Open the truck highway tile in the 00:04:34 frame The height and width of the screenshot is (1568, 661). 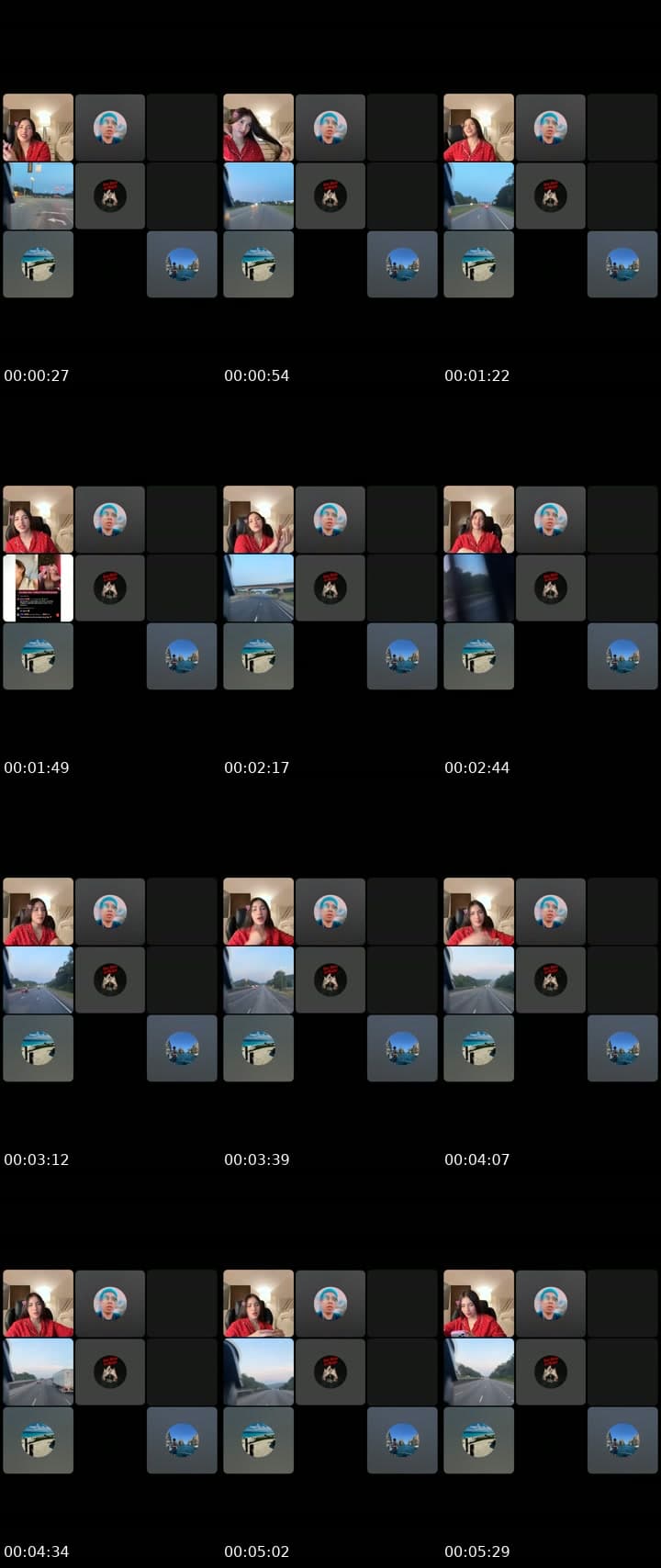38,1372
